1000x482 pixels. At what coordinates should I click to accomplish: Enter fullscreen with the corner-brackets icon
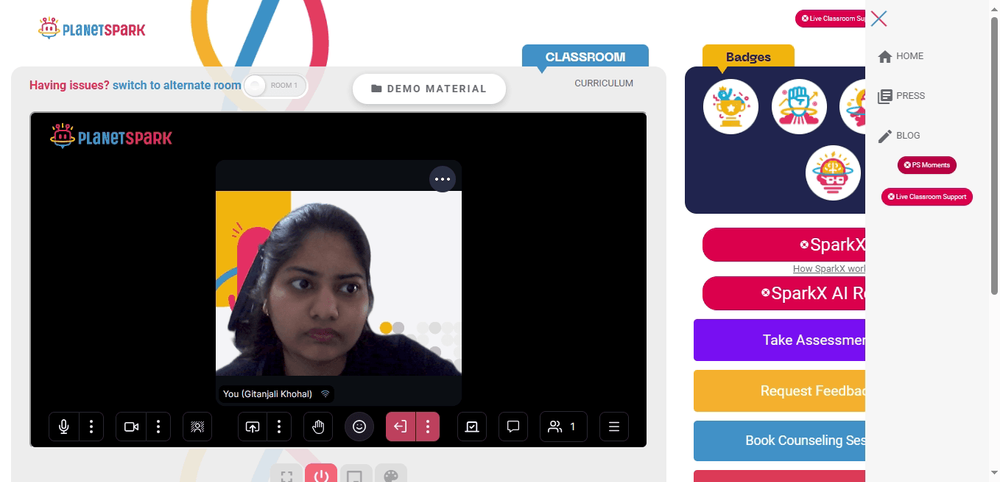click(x=286, y=476)
